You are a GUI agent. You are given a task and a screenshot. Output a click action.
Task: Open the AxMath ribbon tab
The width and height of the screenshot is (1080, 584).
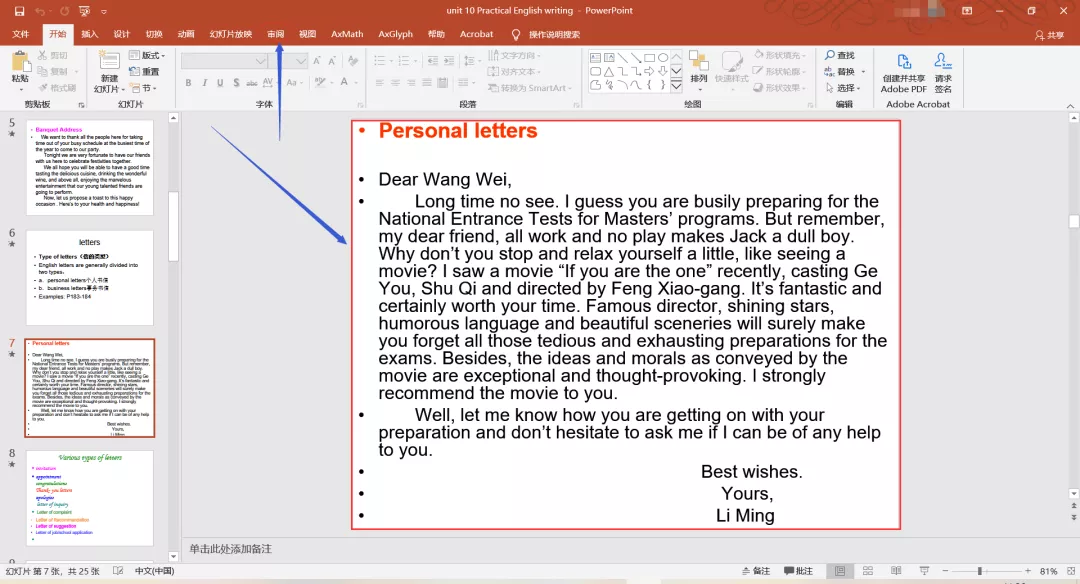[x=347, y=34]
